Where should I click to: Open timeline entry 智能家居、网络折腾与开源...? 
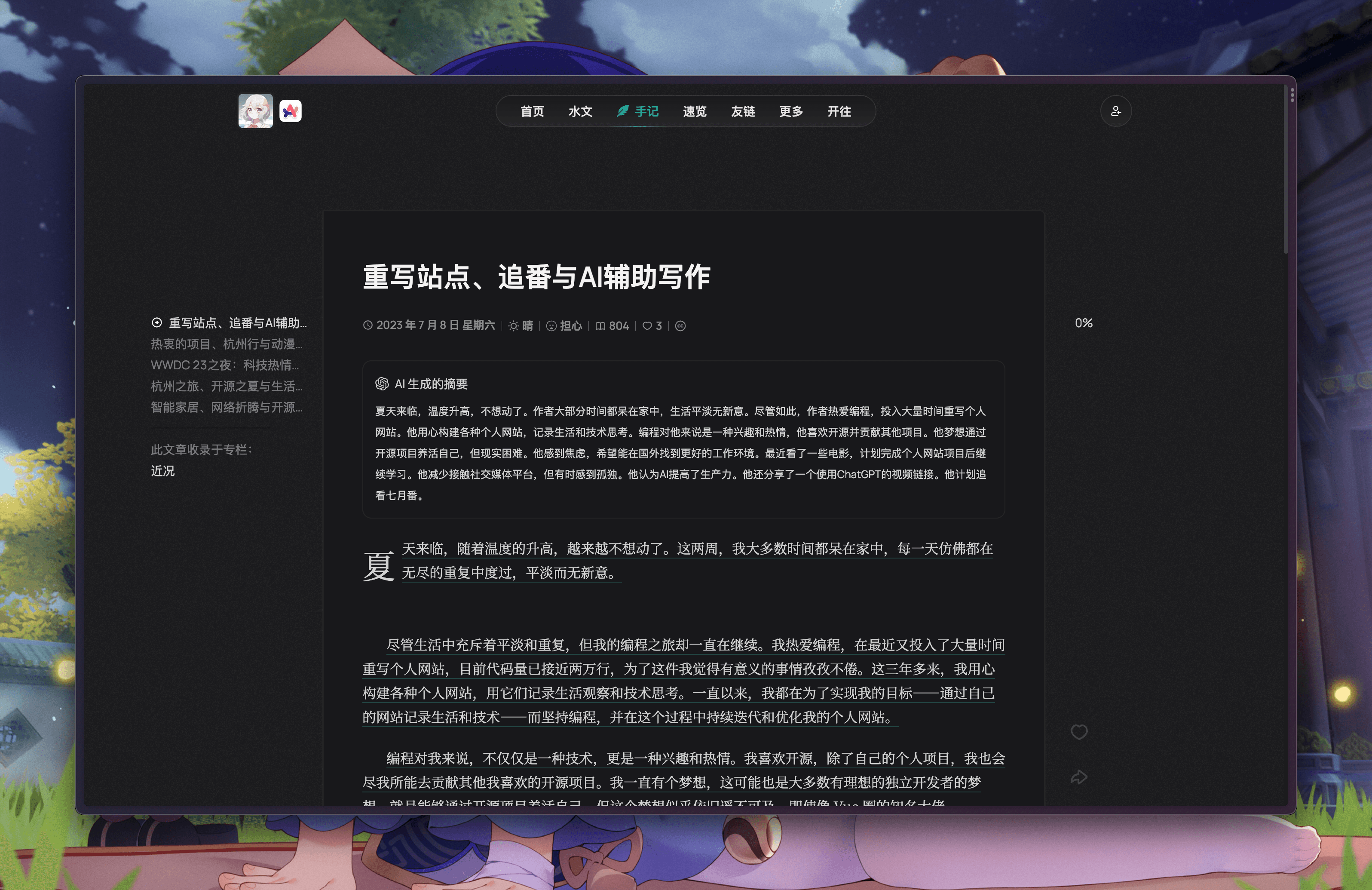(x=227, y=407)
